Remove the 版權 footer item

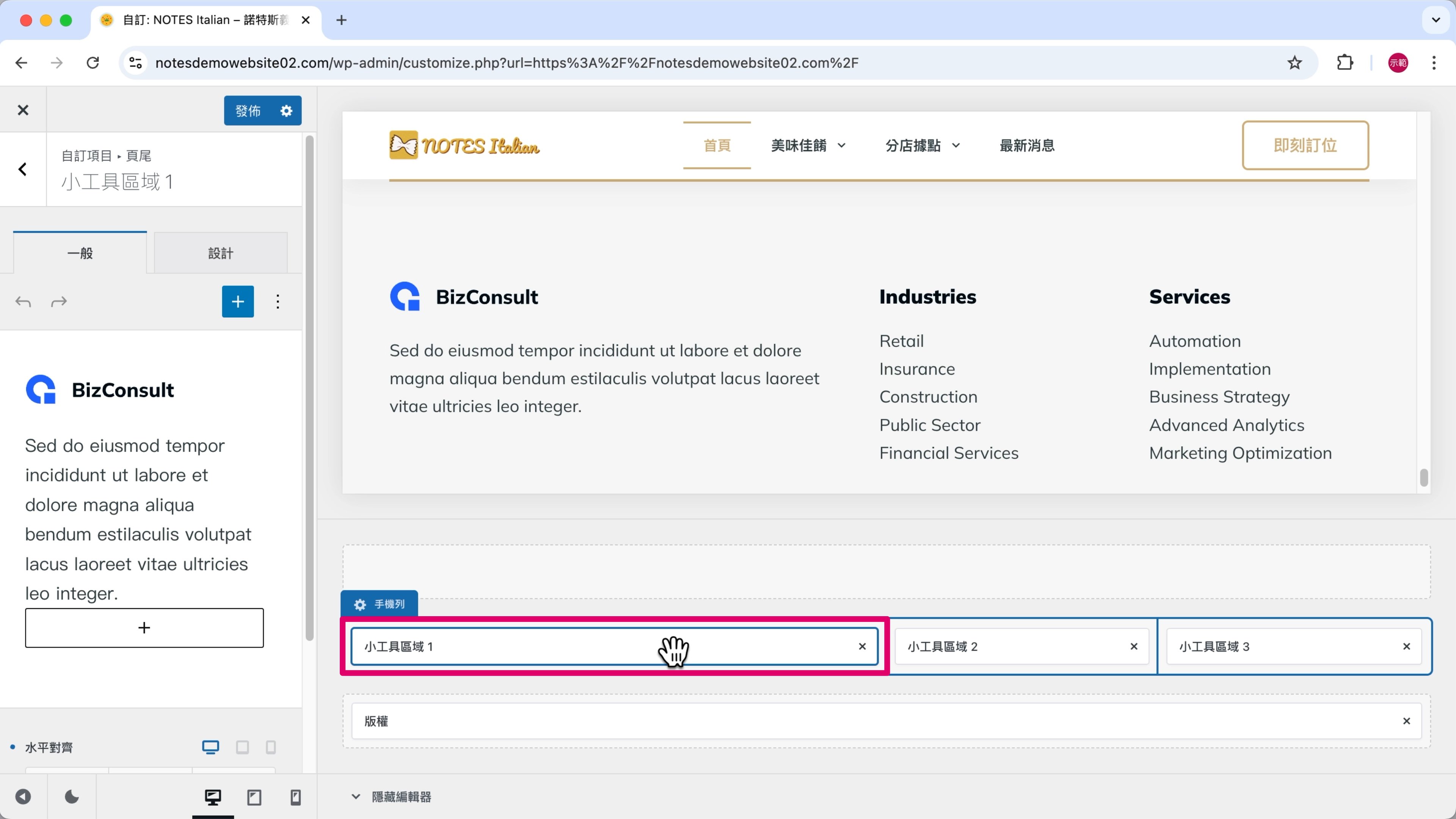(1406, 721)
